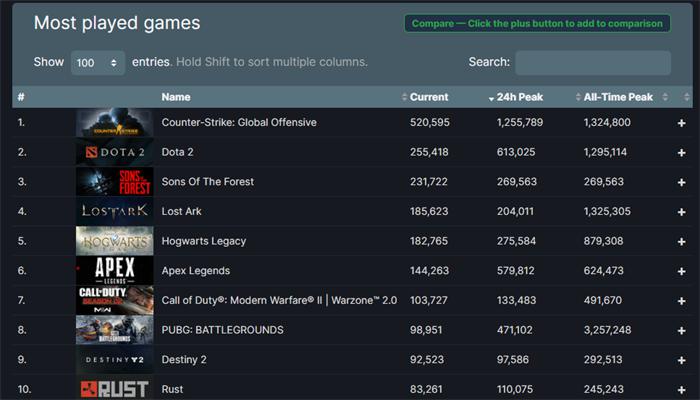The width and height of the screenshot is (700, 400).
Task: Add Counter-Strike: Global Offensive to comparison
Action: 681,123
